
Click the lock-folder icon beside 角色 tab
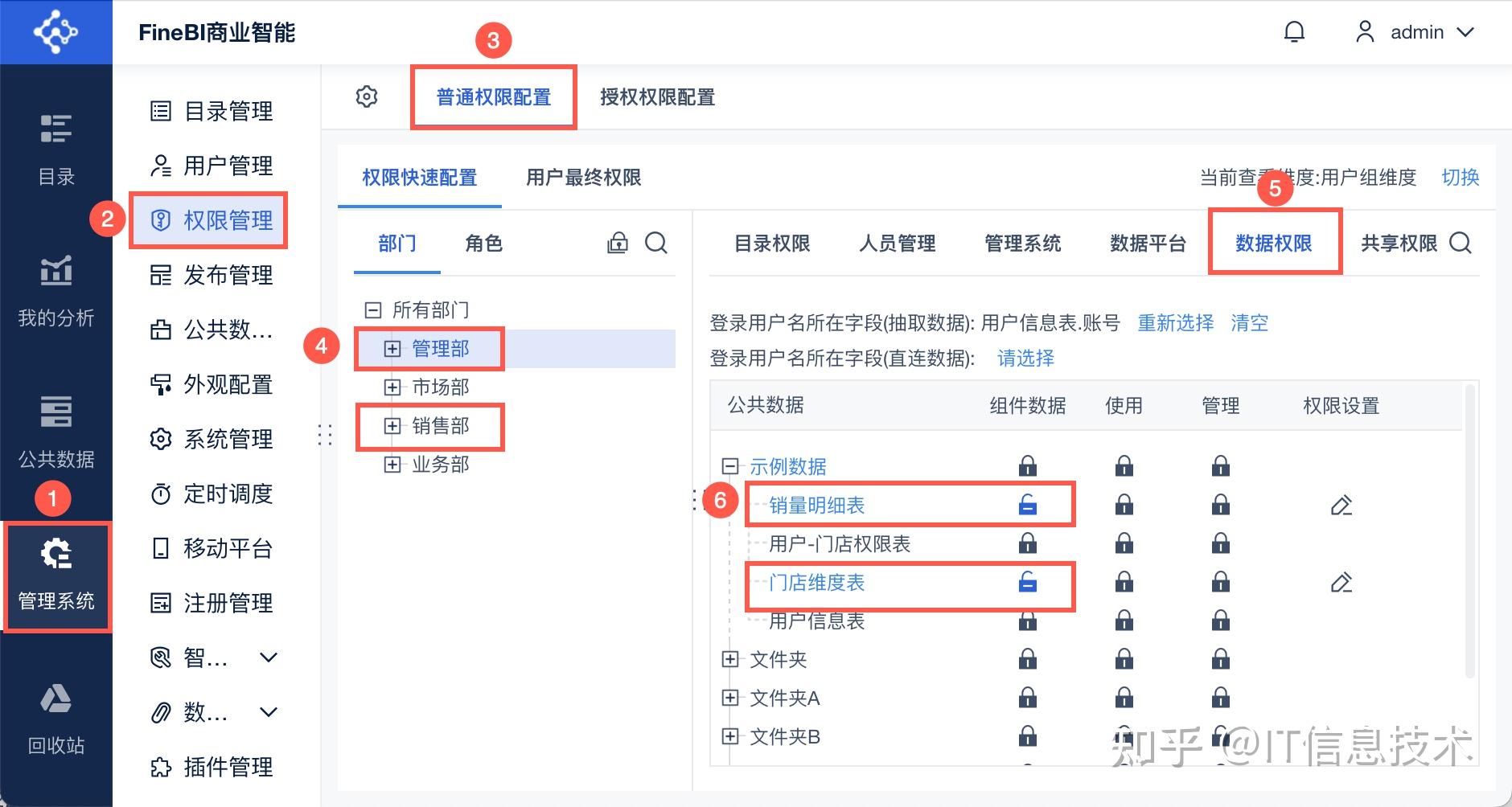pyautogui.click(x=618, y=243)
